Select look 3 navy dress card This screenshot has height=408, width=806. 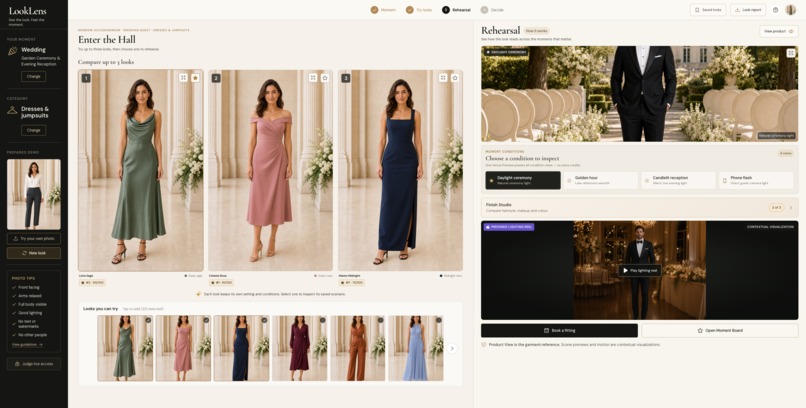point(400,171)
